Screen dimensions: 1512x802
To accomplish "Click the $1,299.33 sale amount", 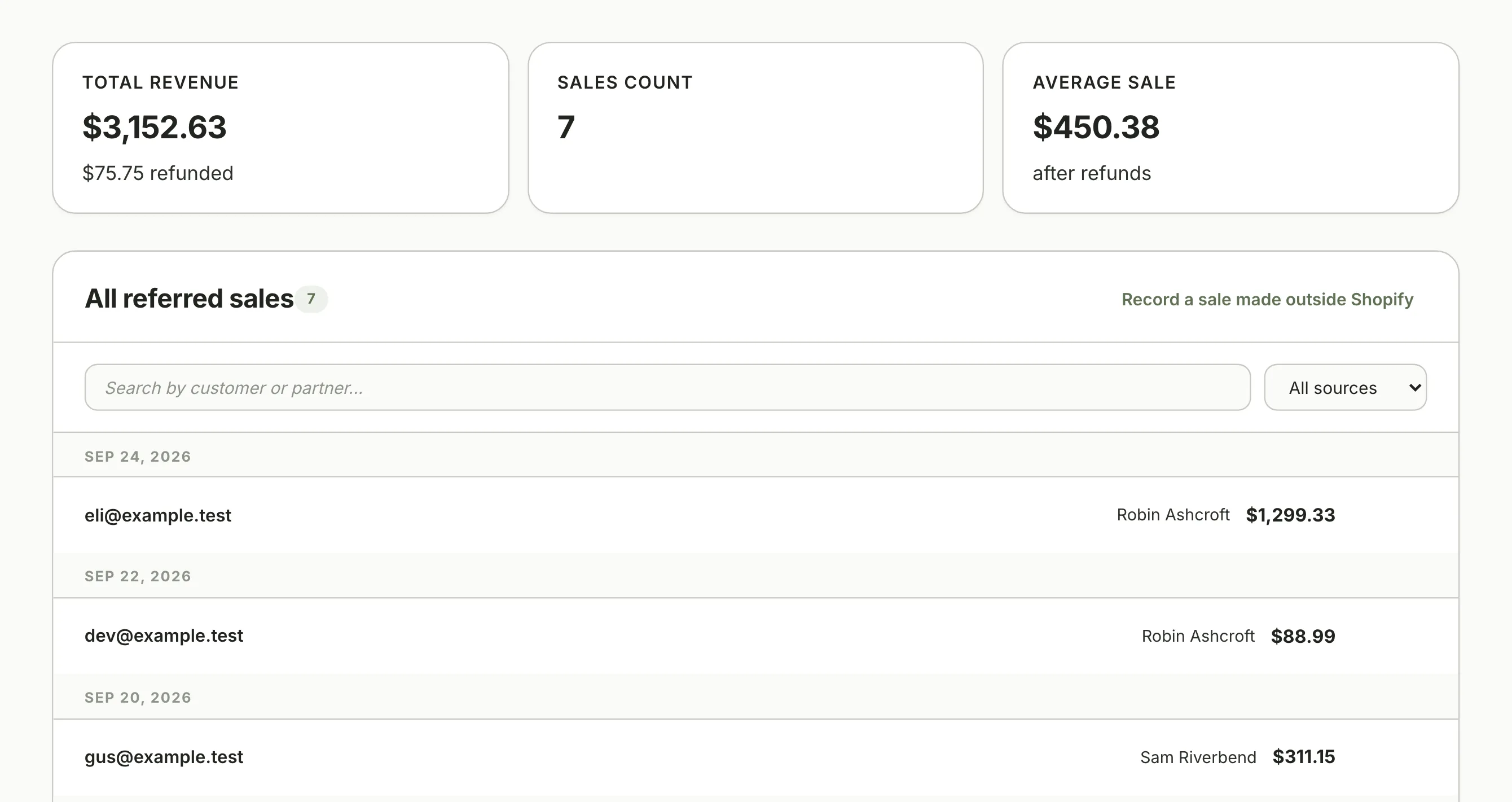I will [x=1290, y=515].
